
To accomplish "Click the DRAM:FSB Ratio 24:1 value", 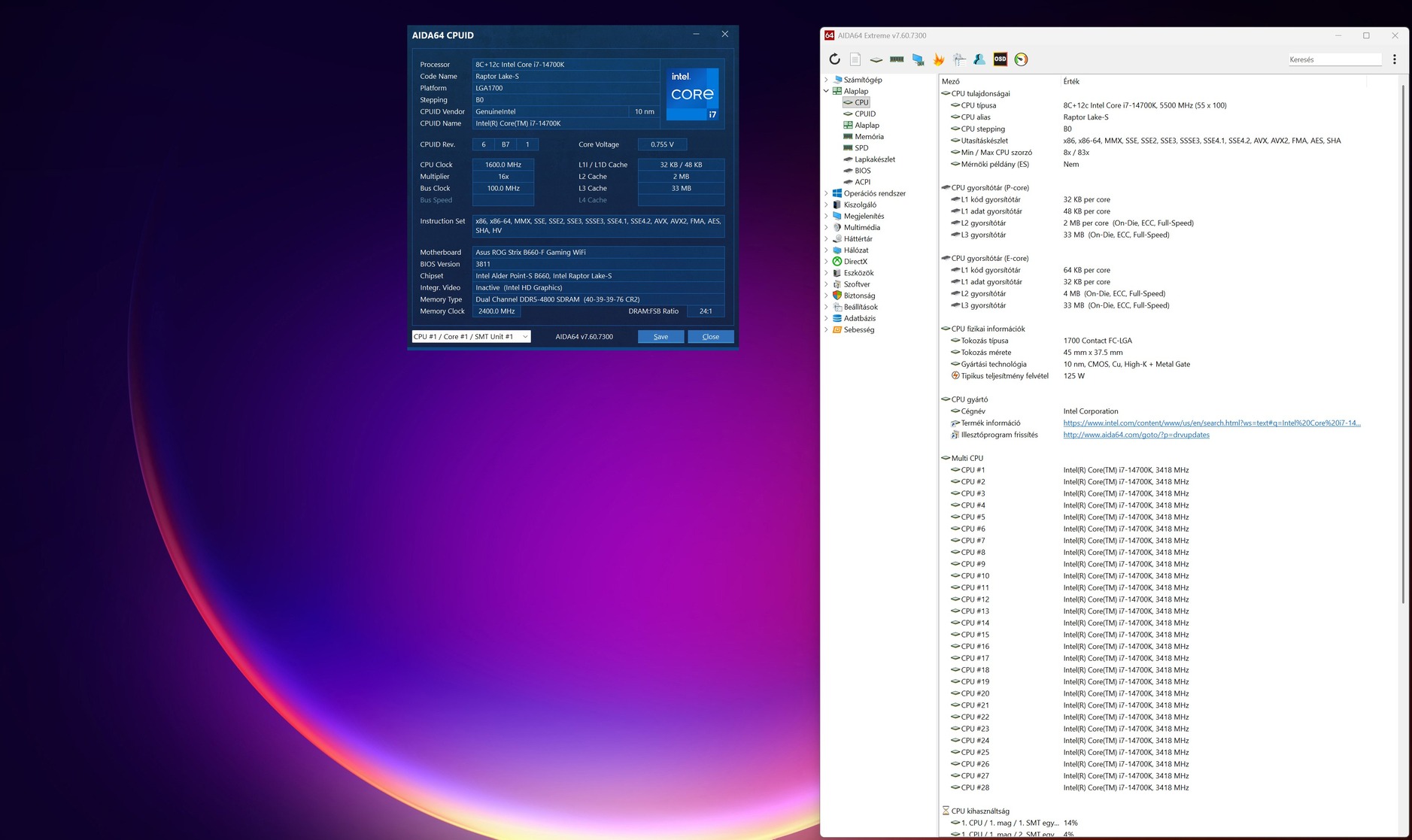I will 706,311.
